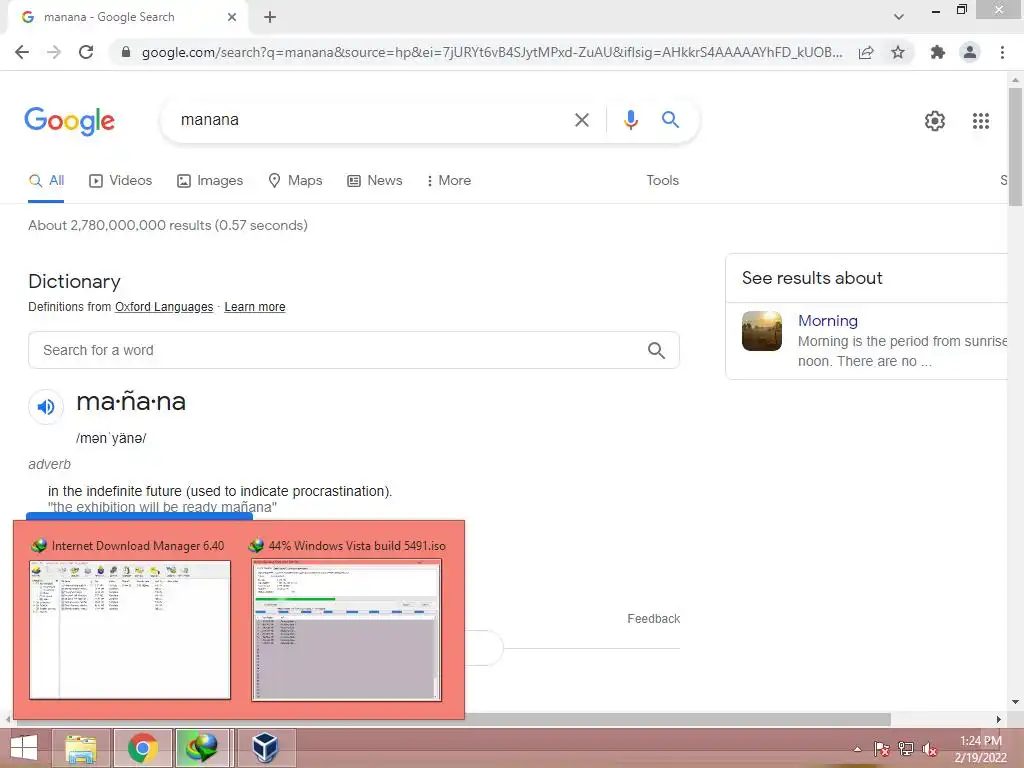Click the Morning thumbnail image
The image size is (1024, 768).
761,331
